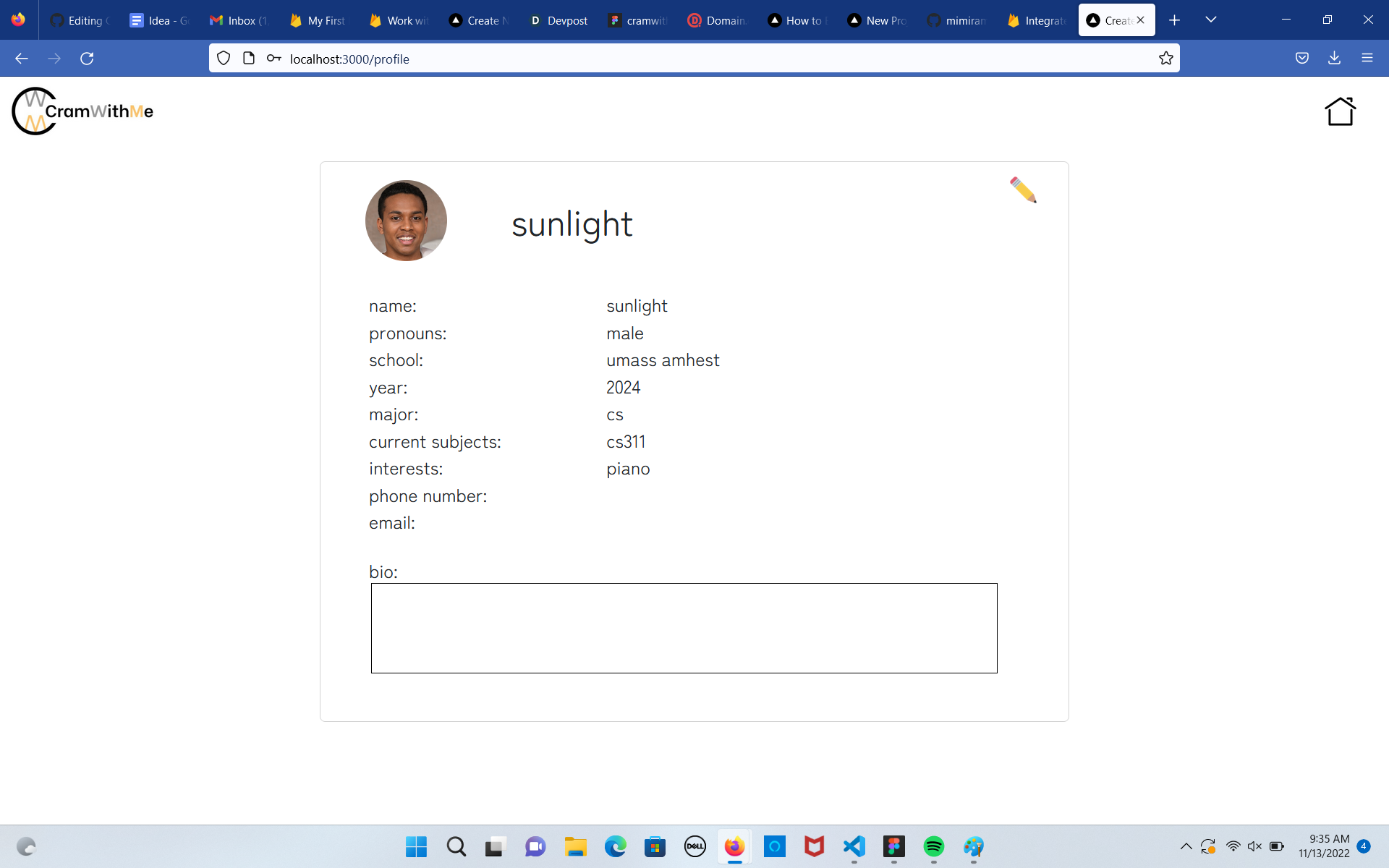The width and height of the screenshot is (1389, 868).
Task: Click inside the bio text box
Action: (684, 628)
